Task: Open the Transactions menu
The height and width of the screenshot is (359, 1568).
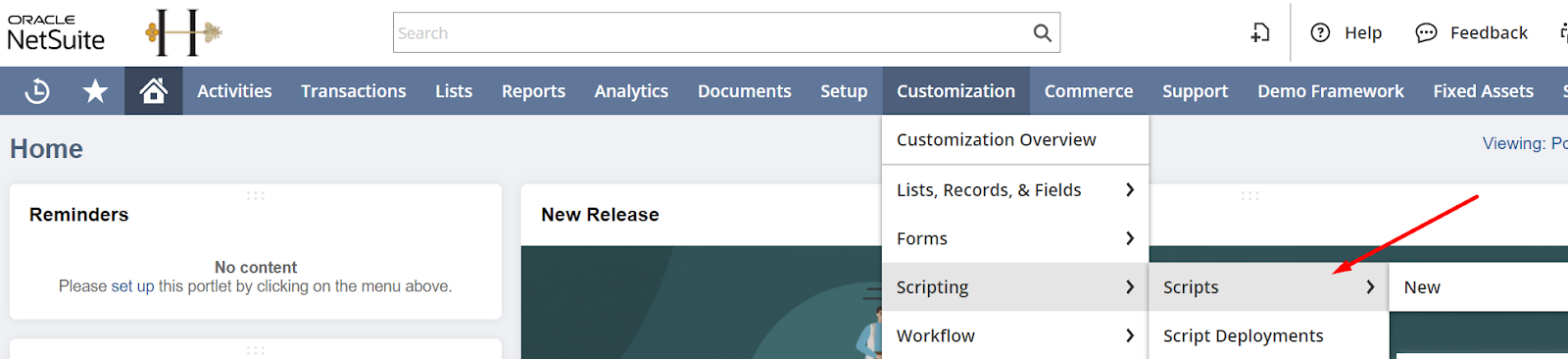Action: [353, 91]
